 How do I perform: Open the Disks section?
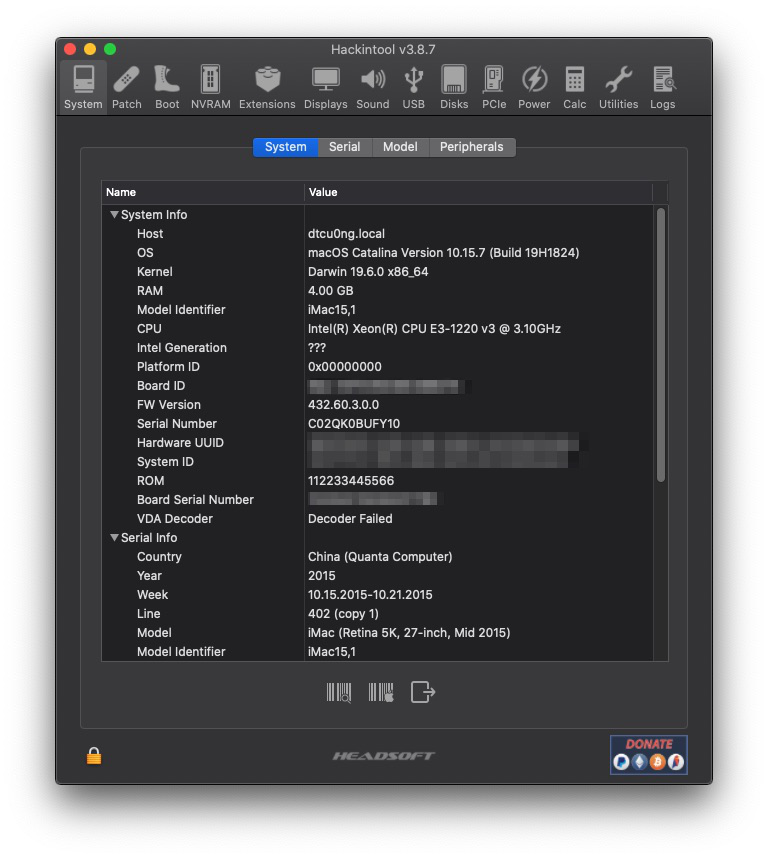[x=454, y=88]
